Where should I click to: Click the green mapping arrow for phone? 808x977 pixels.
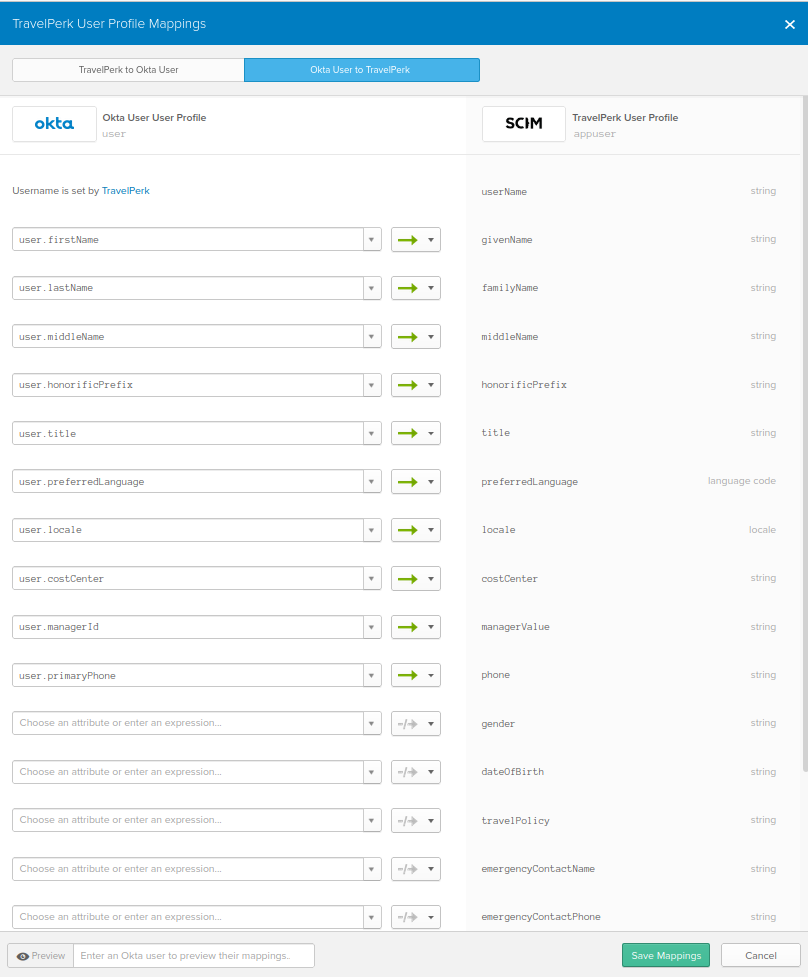[407, 675]
